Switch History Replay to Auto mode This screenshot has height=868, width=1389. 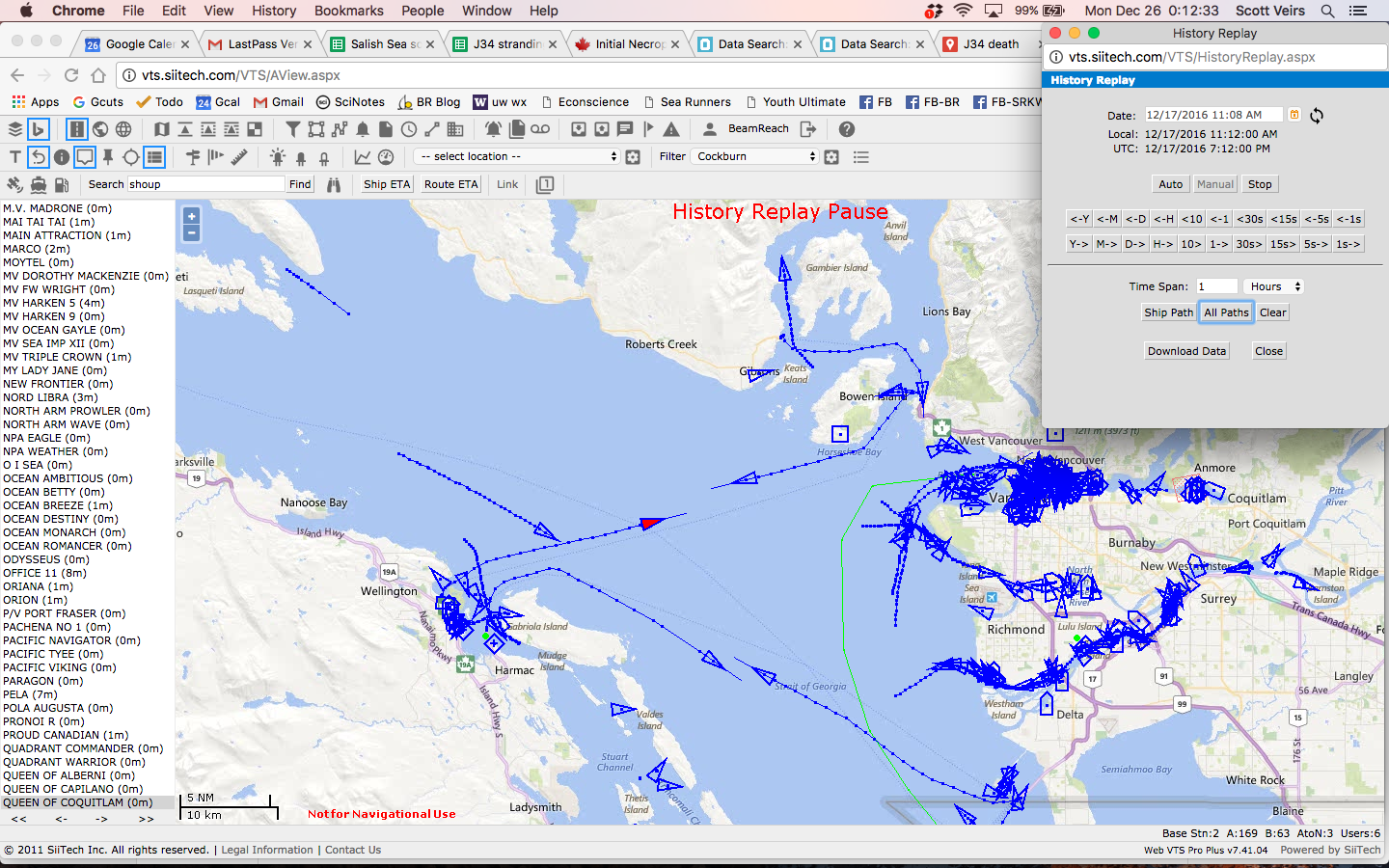pos(1170,184)
